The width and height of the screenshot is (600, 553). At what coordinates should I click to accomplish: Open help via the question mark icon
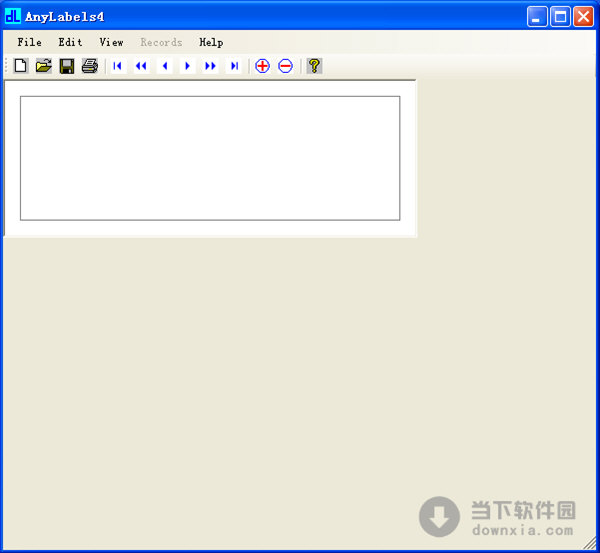[x=314, y=66]
